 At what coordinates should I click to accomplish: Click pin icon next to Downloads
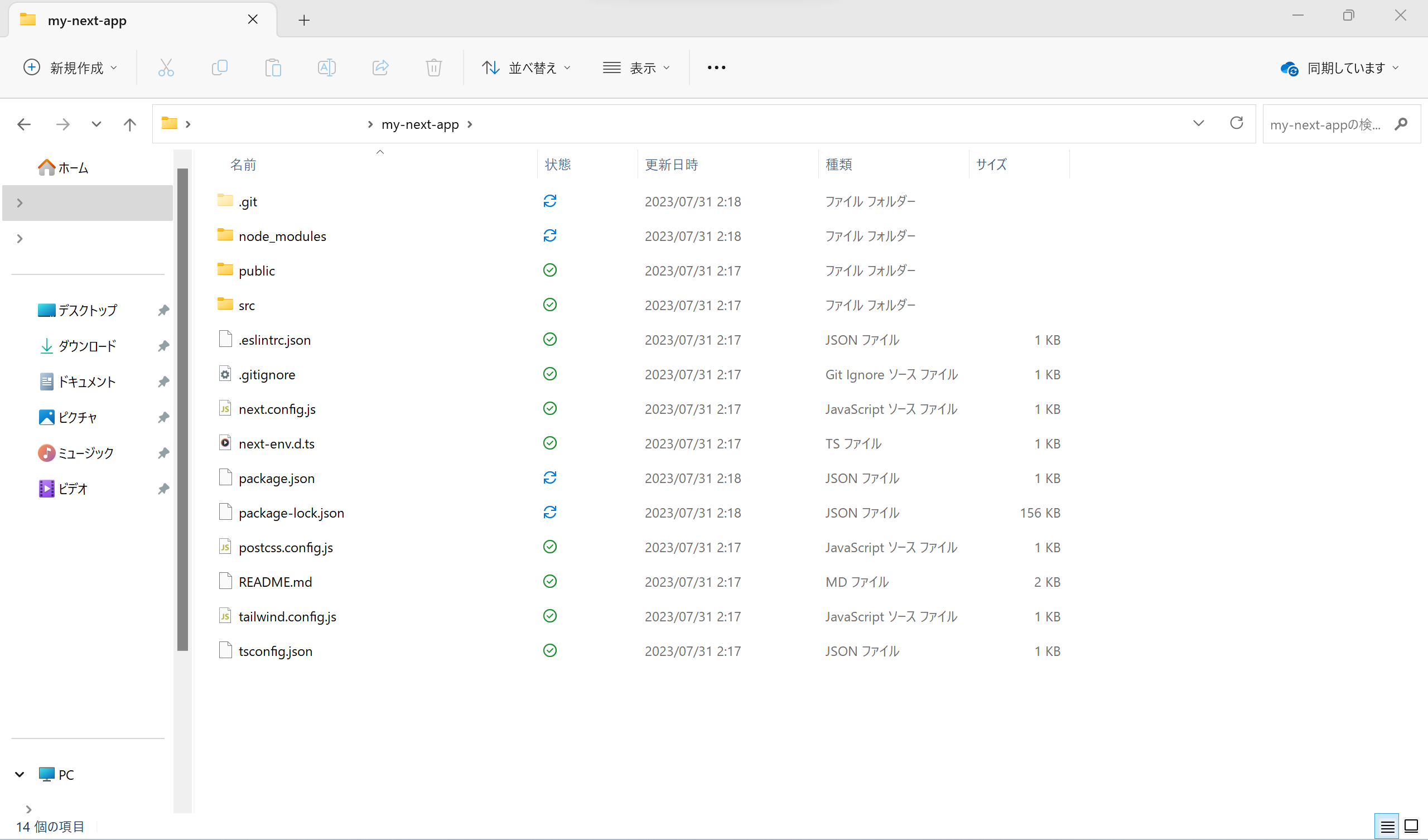pyautogui.click(x=163, y=346)
